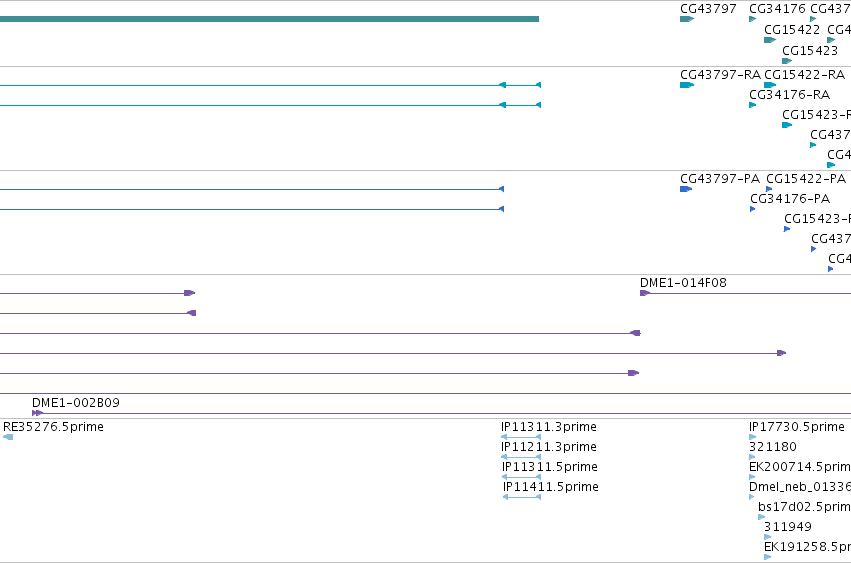This screenshot has height=563, width=851.
Task: Click the purple arrow glyph beside DME1-014F08 start
Action: pyautogui.click(x=645, y=293)
